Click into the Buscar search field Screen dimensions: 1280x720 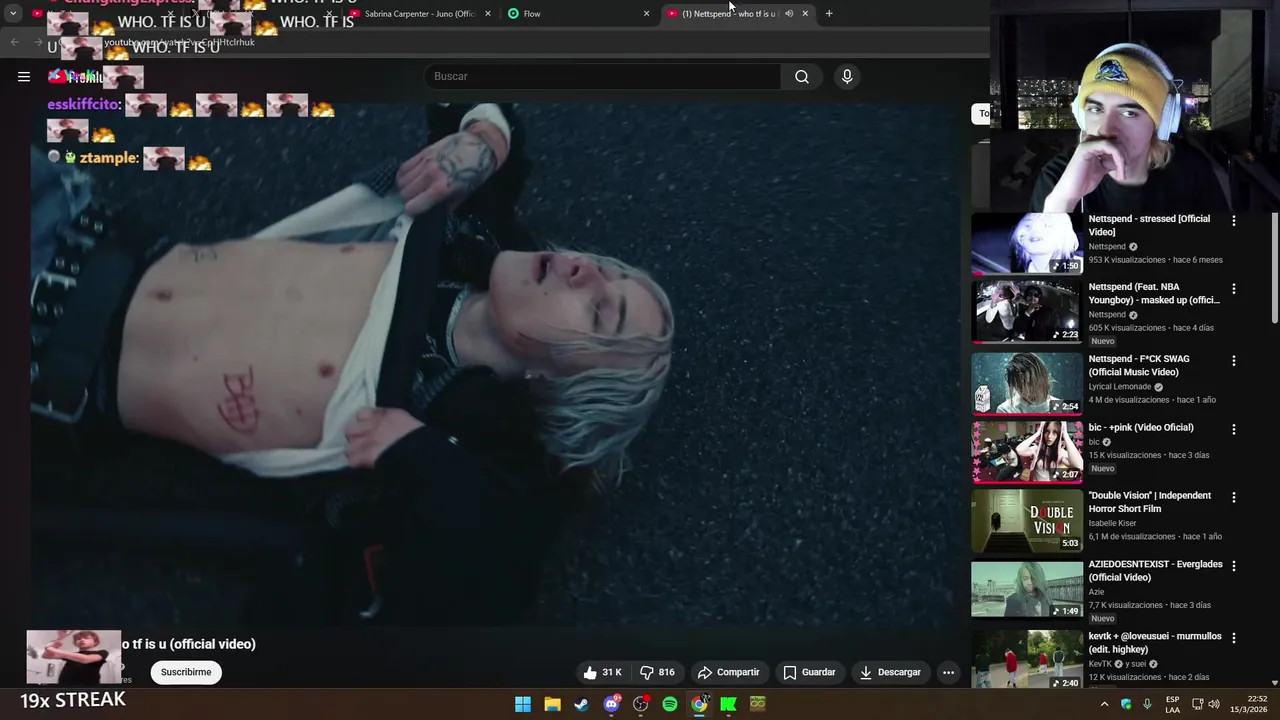point(602,76)
